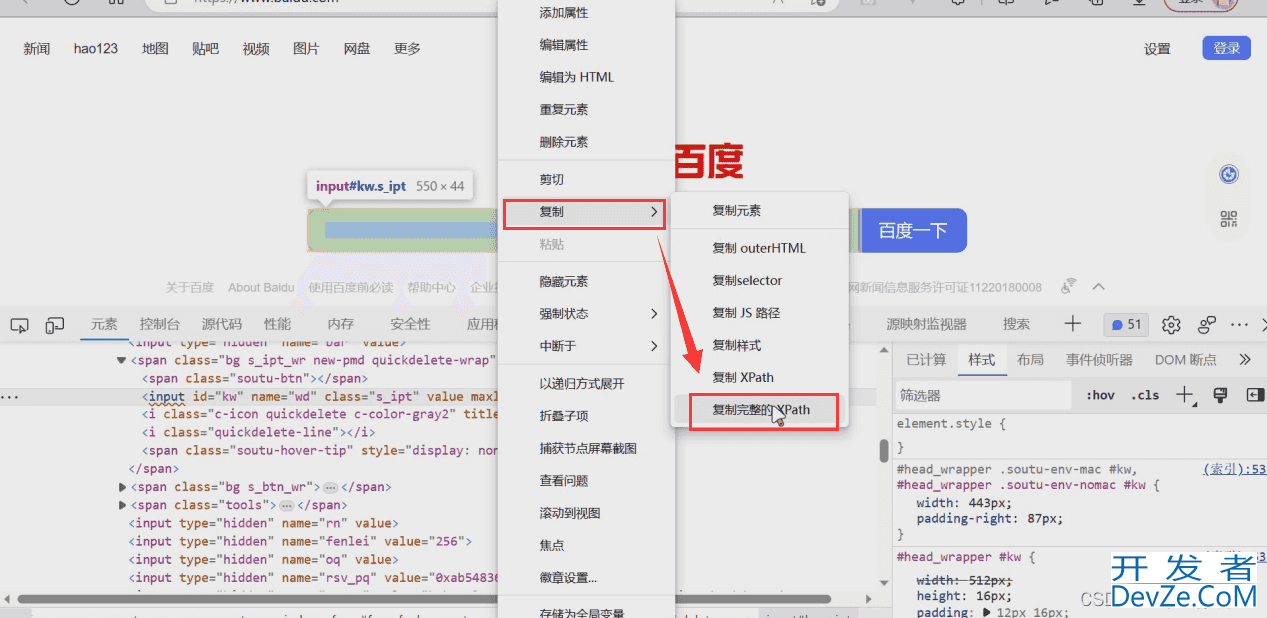Click the 百度一下 search button
The width and height of the screenshot is (1267, 618).
pos(913,230)
